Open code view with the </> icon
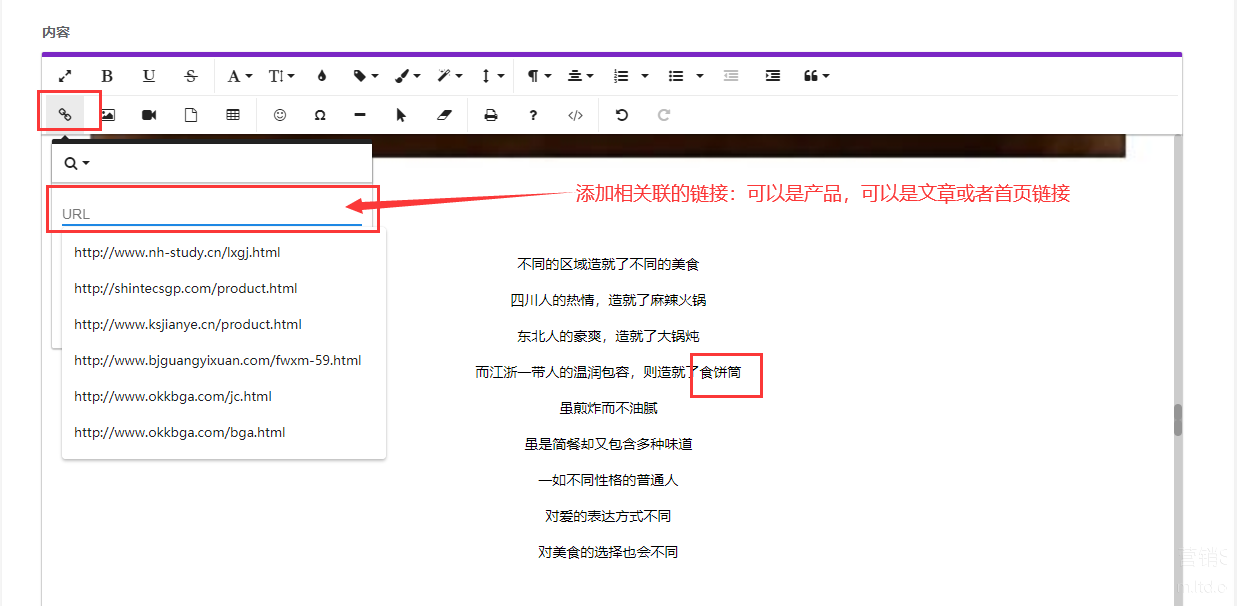The image size is (1237, 606). coord(575,115)
